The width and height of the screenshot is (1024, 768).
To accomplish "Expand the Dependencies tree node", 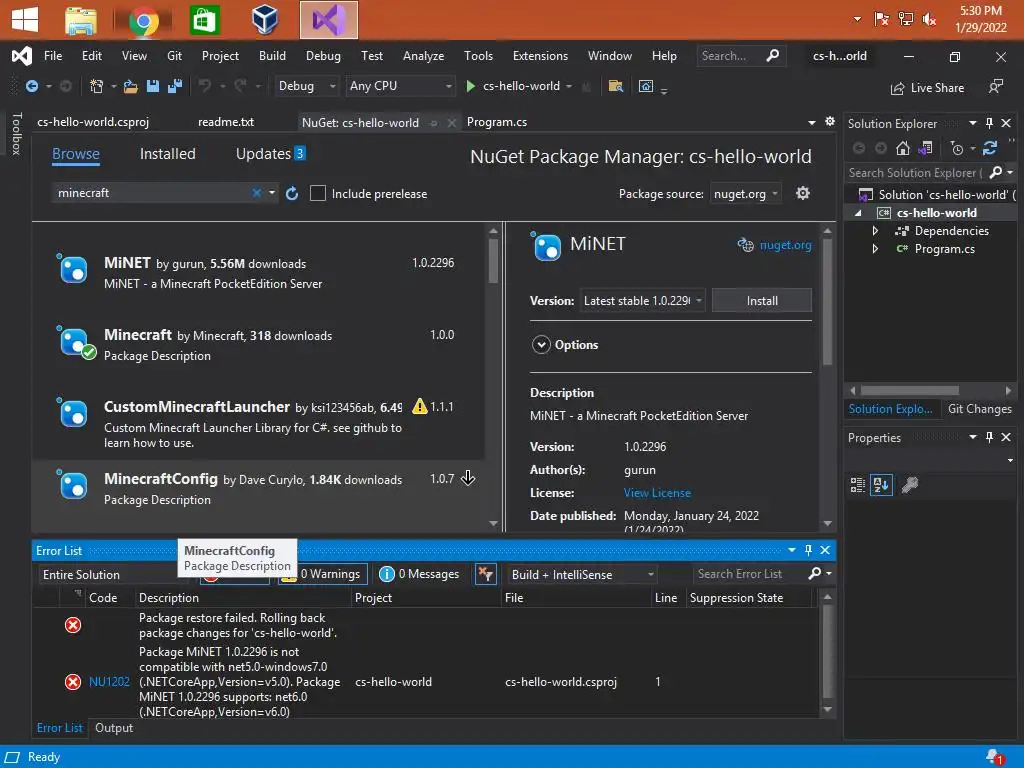I will [875, 231].
